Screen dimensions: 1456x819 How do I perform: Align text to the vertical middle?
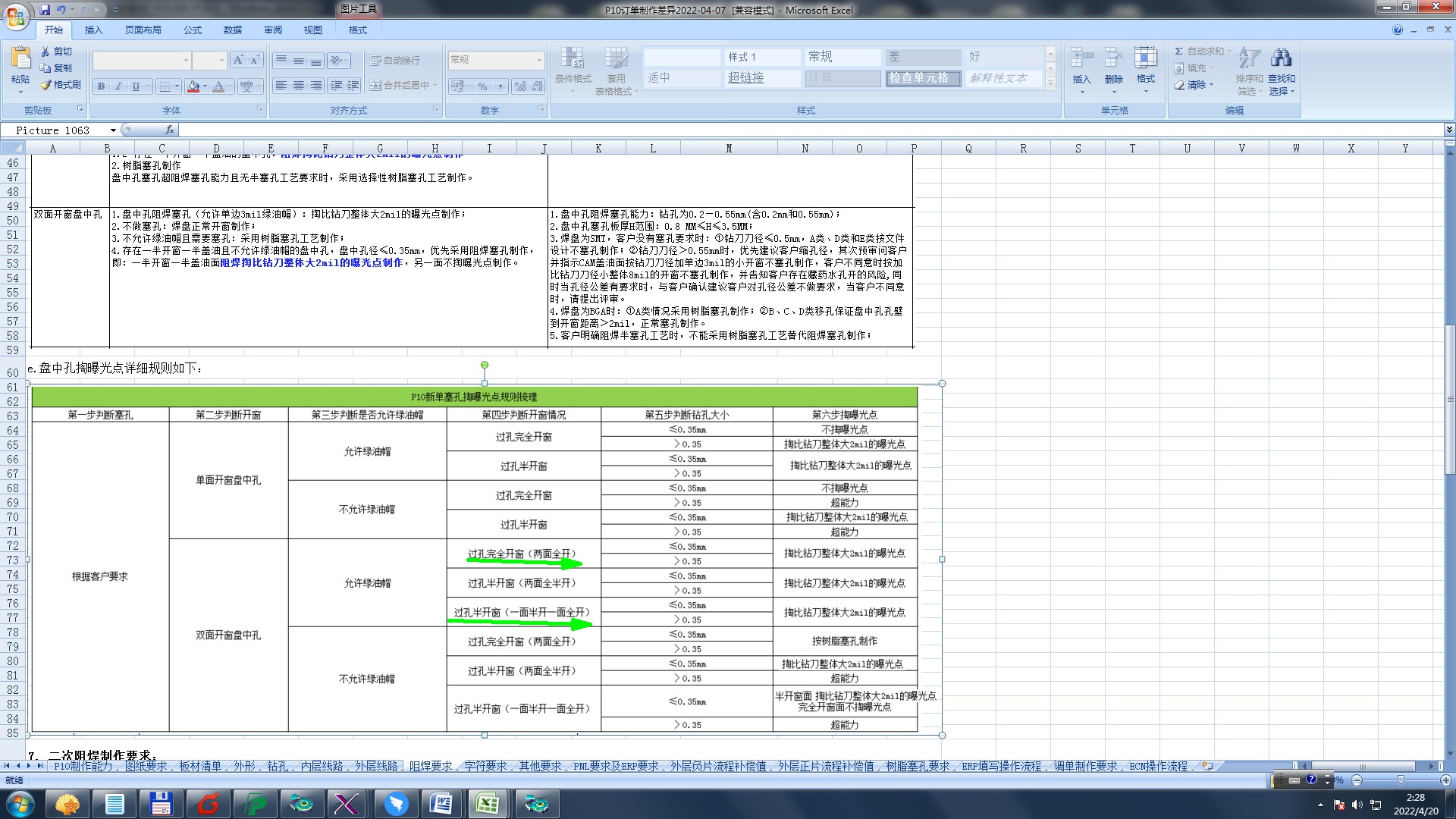[x=299, y=60]
